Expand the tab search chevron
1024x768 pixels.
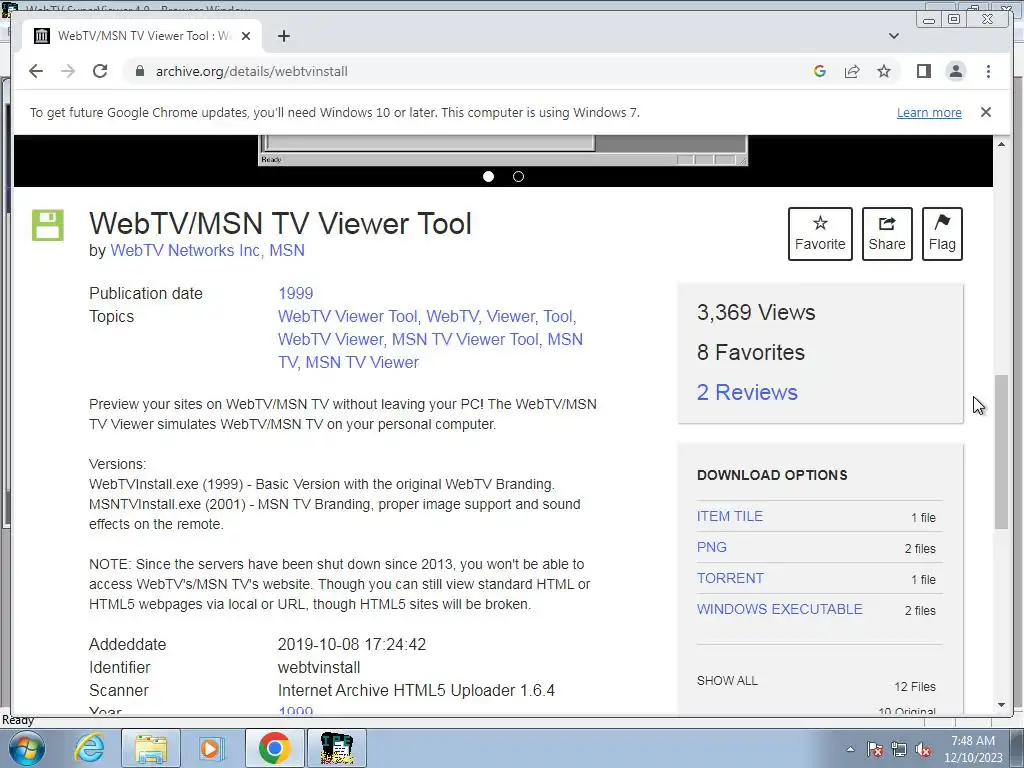click(x=894, y=36)
